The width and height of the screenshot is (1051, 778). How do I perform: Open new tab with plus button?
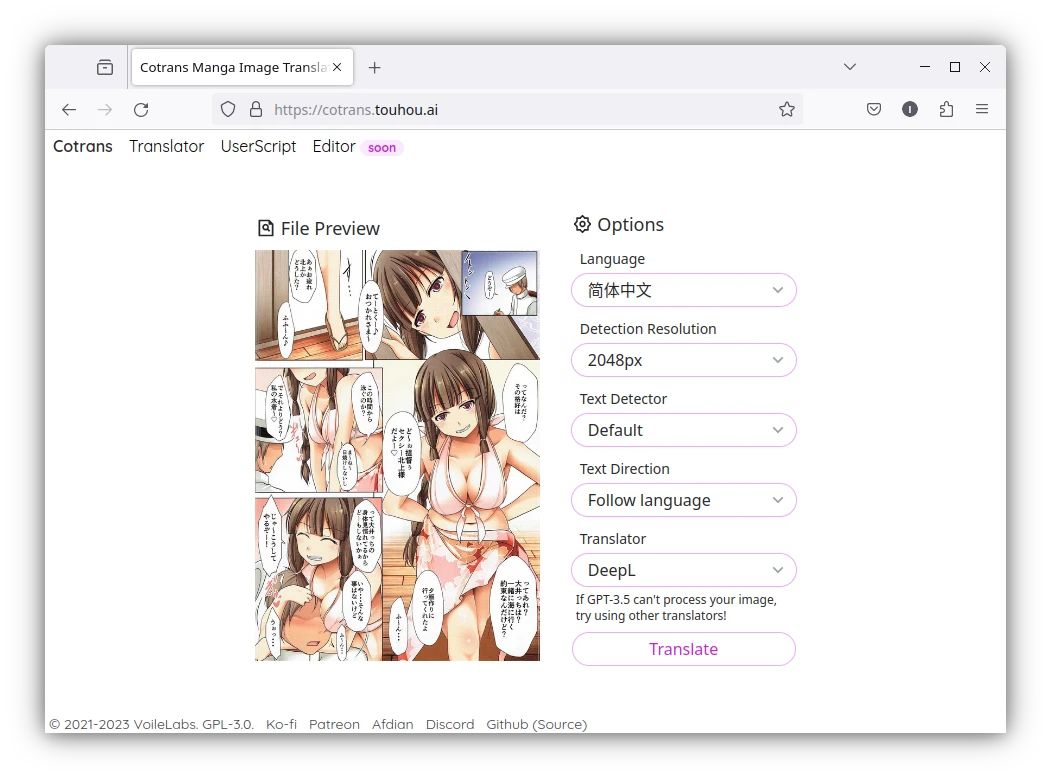[374, 68]
